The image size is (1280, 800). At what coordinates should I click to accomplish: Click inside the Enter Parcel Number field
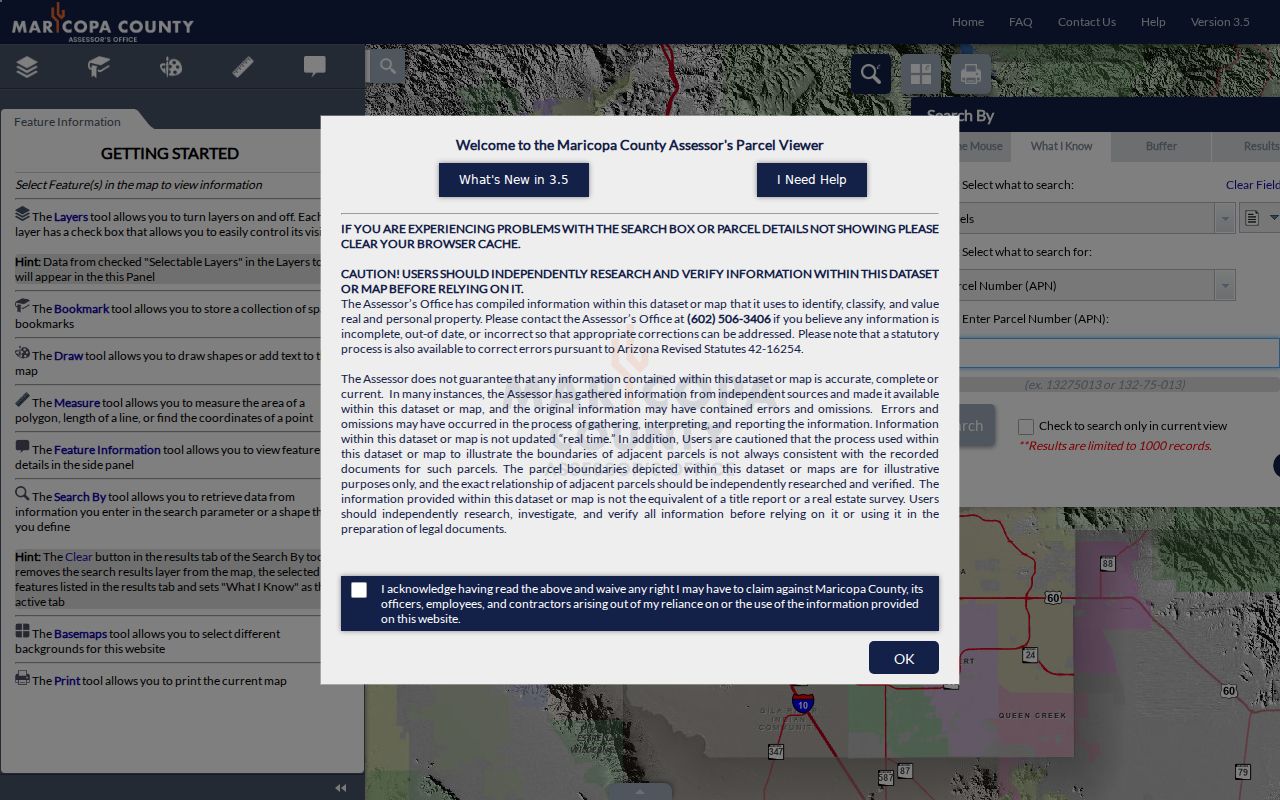(1118, 353)
